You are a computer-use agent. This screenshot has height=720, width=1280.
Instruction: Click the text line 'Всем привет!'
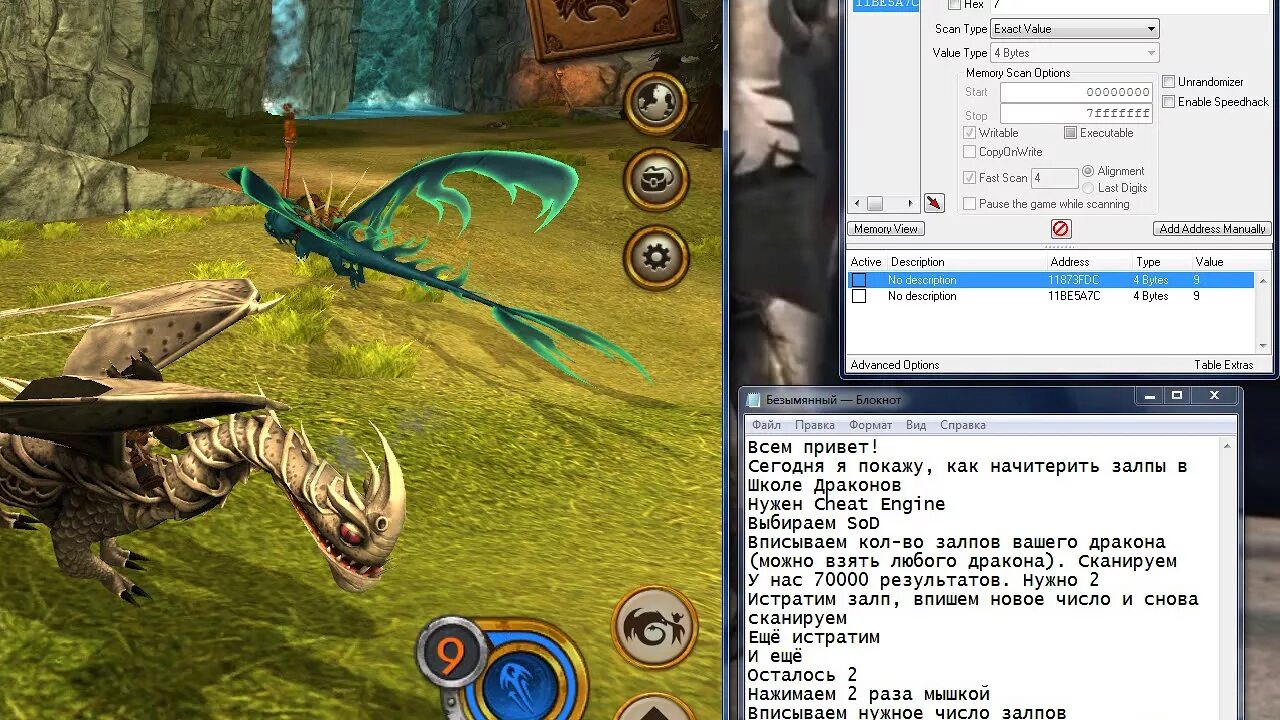[x=813, y=447]
